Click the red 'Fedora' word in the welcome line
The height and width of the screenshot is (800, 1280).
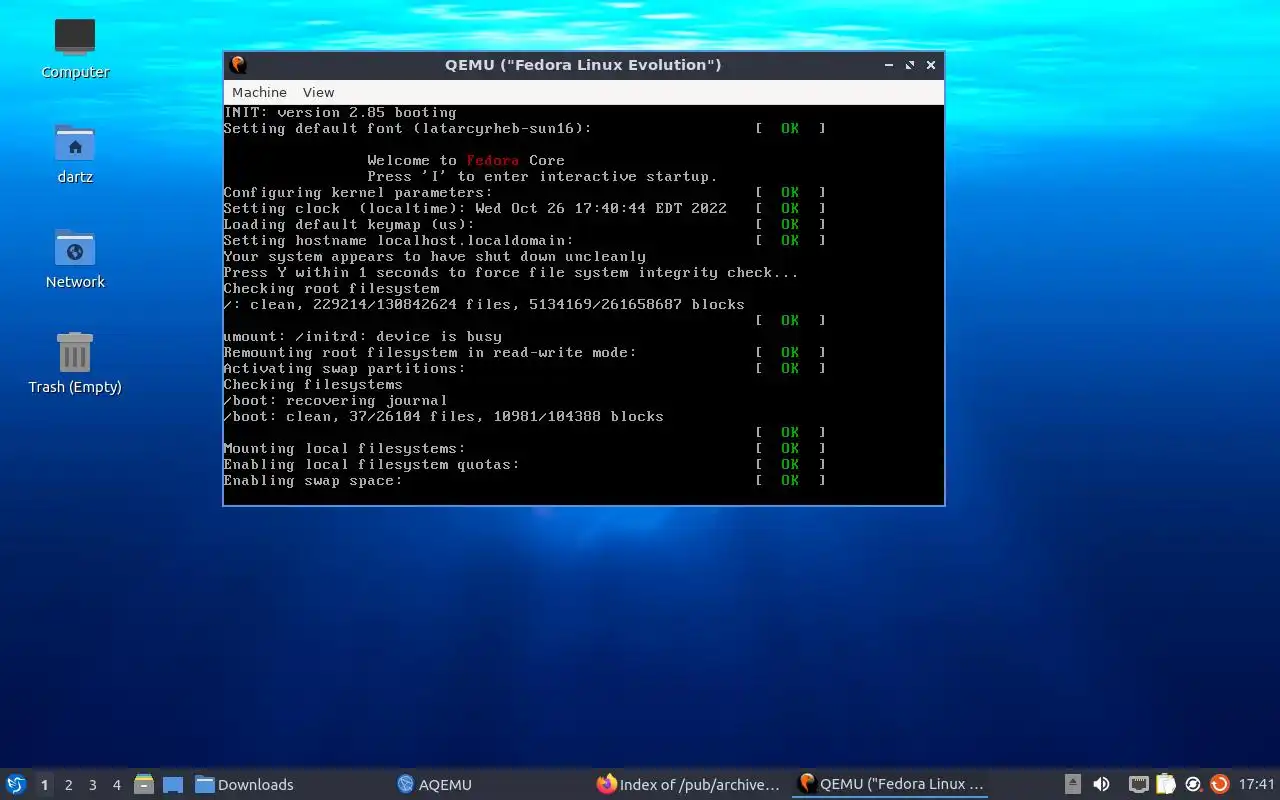click(x=492, y=160)
